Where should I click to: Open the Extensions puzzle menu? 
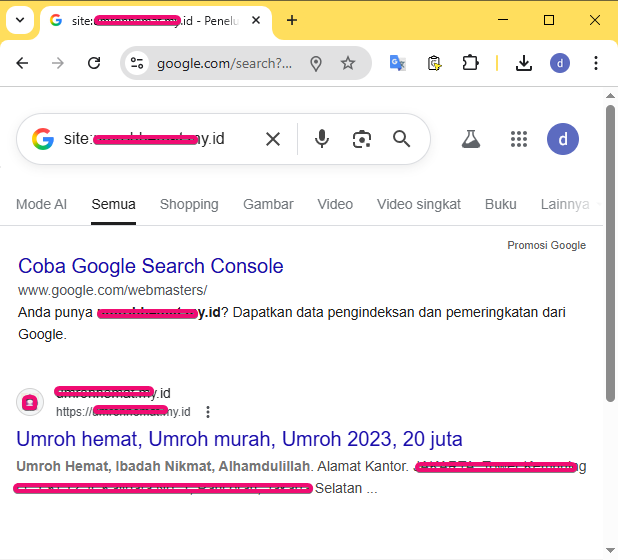coord(470,63)
